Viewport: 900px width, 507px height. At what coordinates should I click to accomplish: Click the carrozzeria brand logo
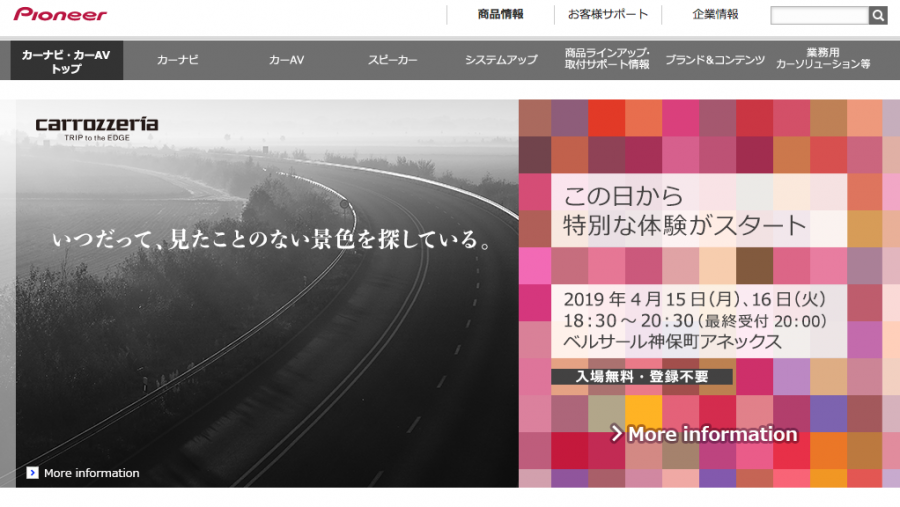click(97, 127)
